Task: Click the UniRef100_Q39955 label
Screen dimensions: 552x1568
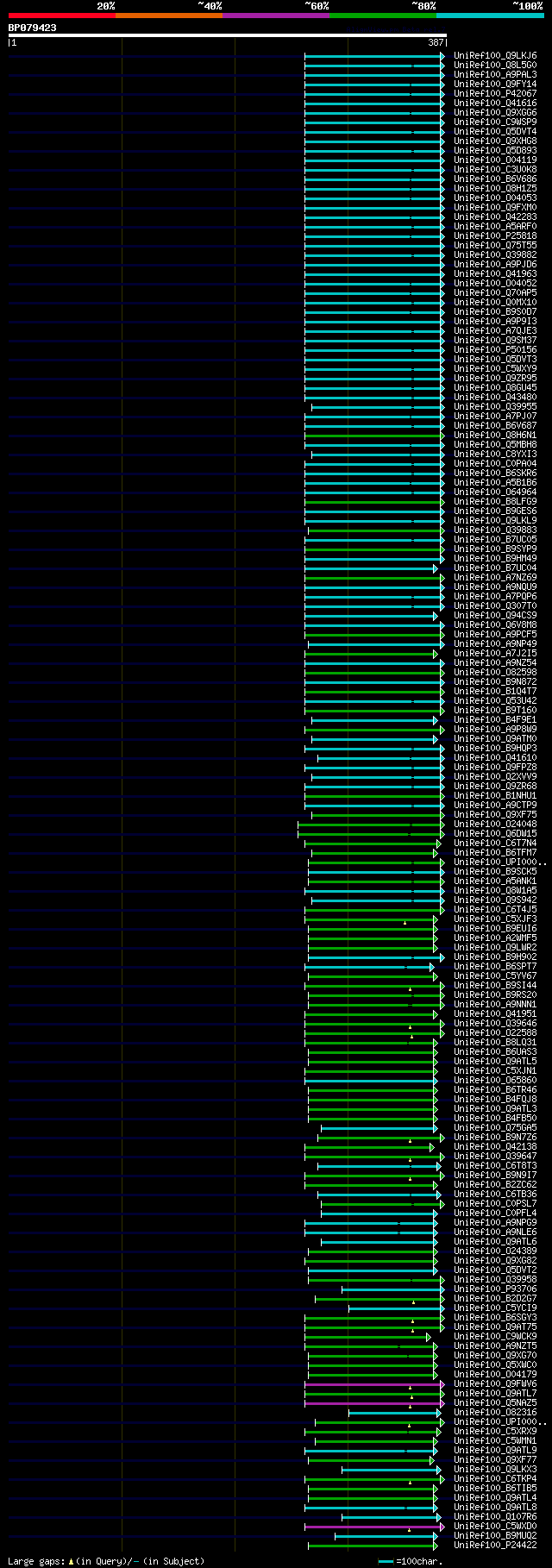Action: pos(495,407)
